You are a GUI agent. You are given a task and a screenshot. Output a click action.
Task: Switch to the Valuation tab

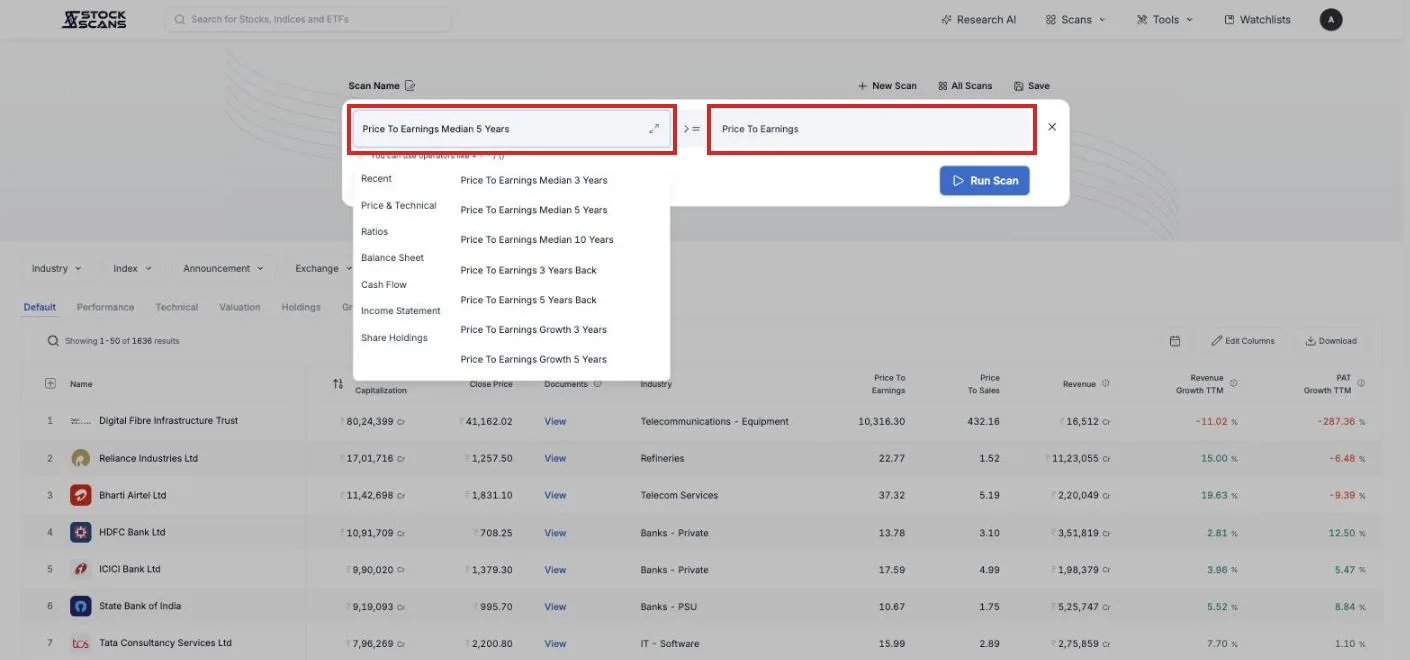240,308
